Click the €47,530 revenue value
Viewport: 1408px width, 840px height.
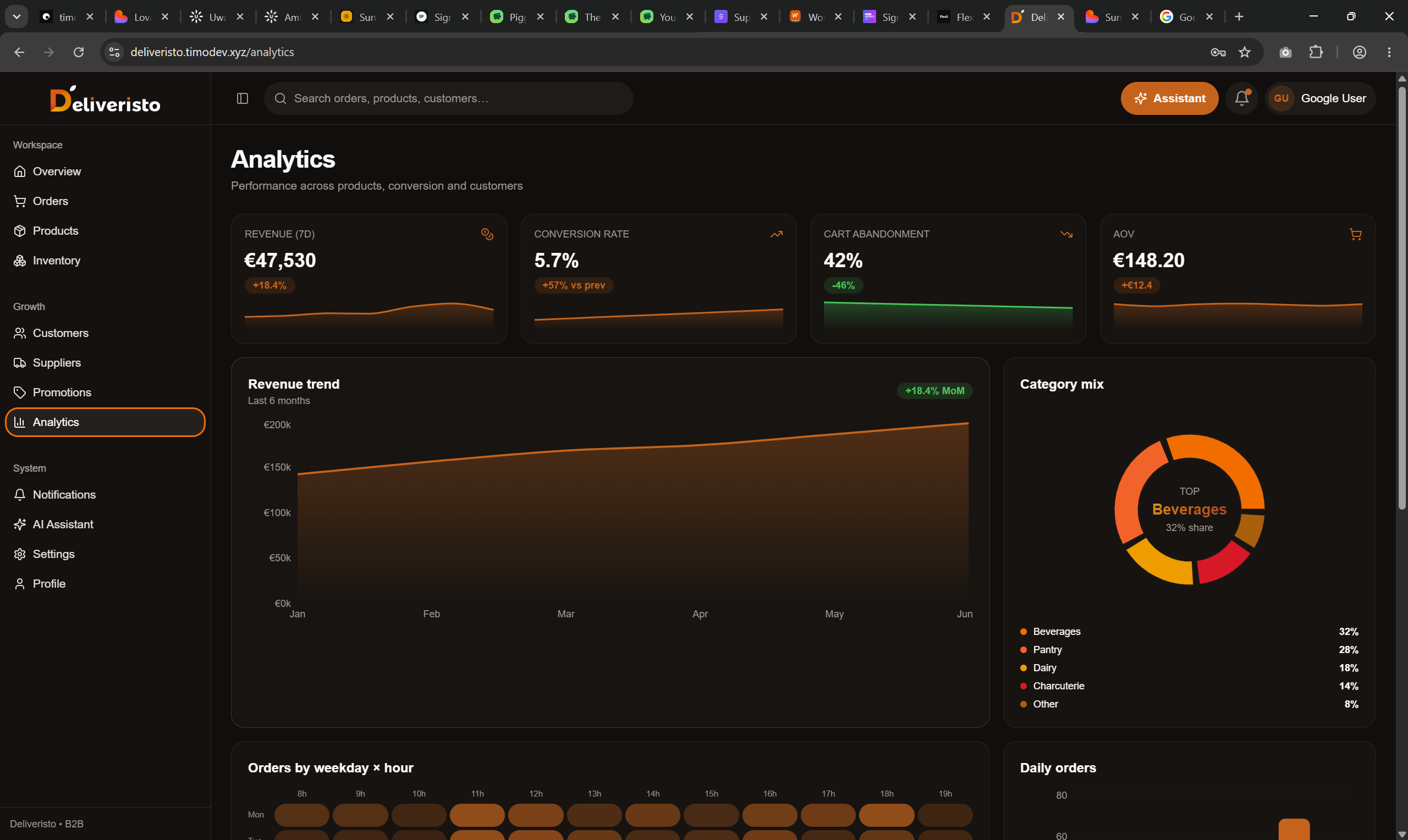click(x=280, y=261)
